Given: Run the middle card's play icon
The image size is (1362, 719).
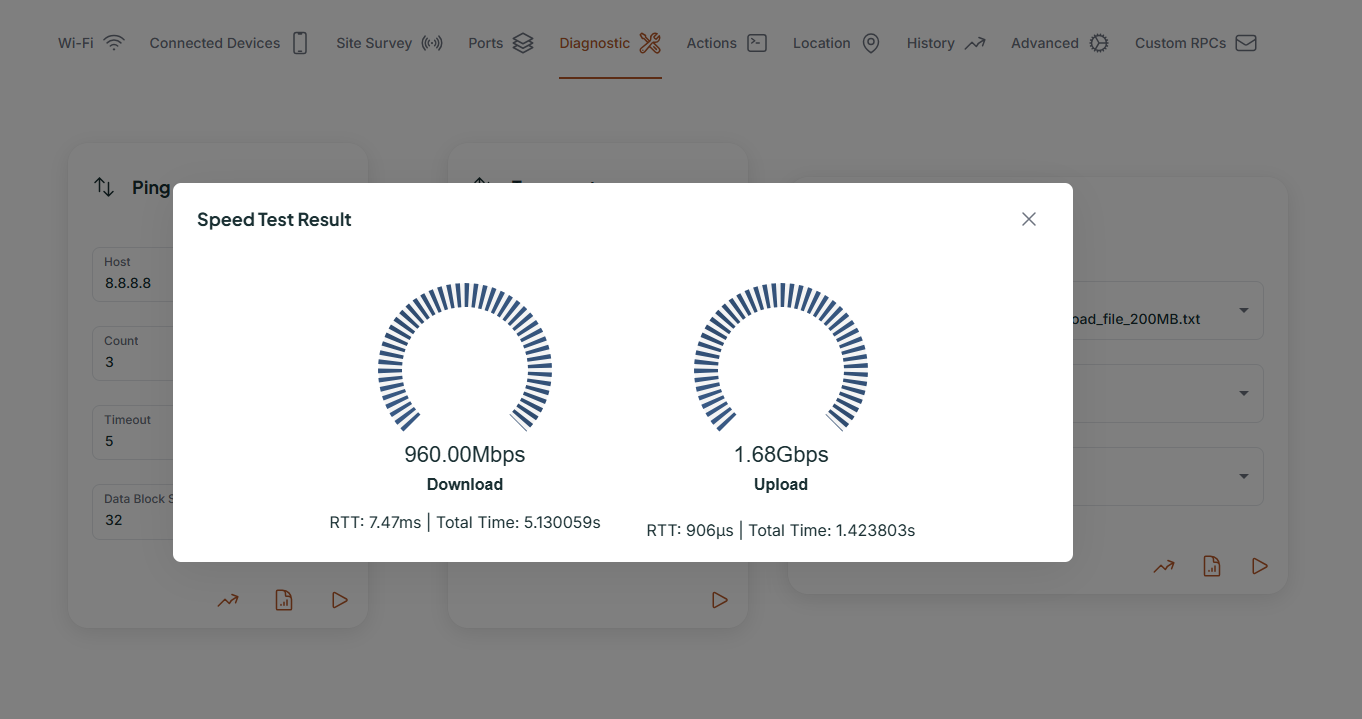Looking at the screenshot, I should coord(720,600).
